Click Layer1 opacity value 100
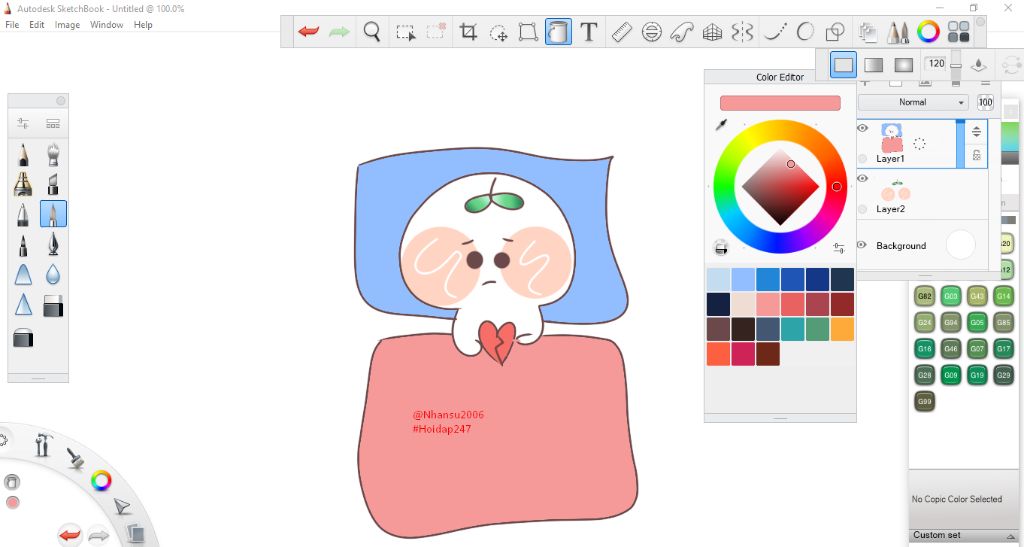The image size is (1024, 547). click(985, 102)
